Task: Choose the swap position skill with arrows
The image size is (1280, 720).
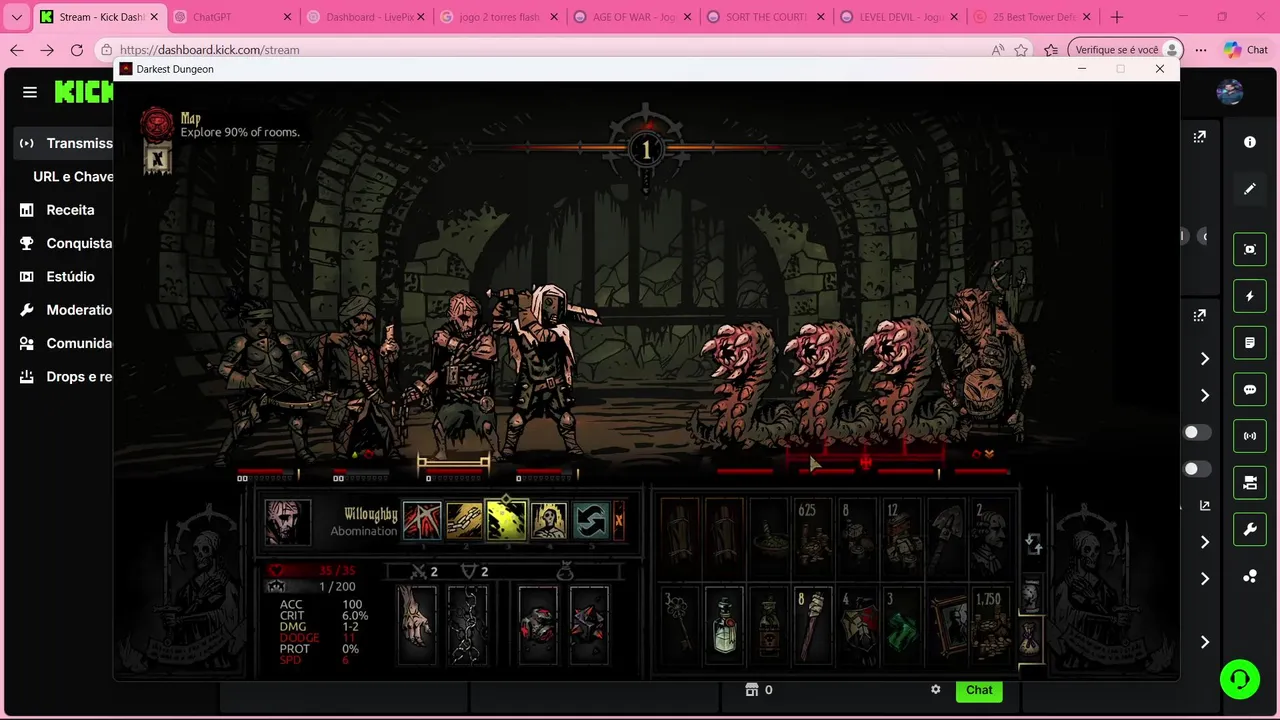Action: coord(590,520)
